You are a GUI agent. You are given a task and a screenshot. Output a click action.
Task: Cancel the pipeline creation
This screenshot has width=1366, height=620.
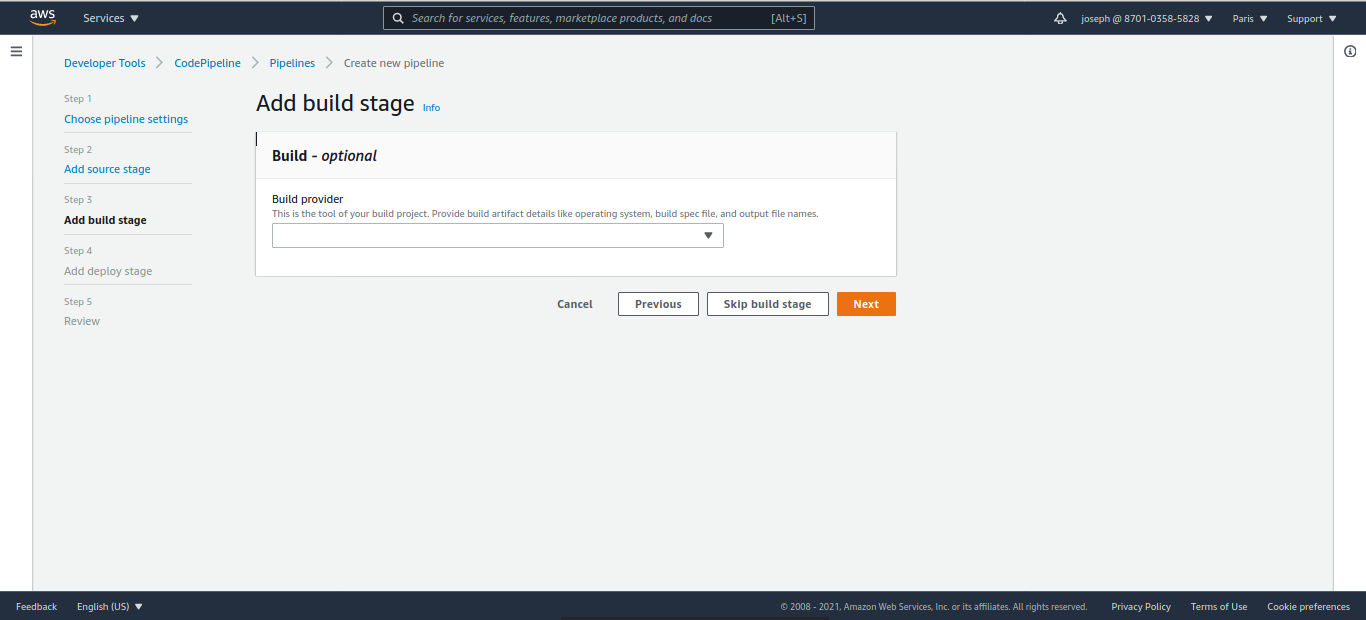pos(575,304)
